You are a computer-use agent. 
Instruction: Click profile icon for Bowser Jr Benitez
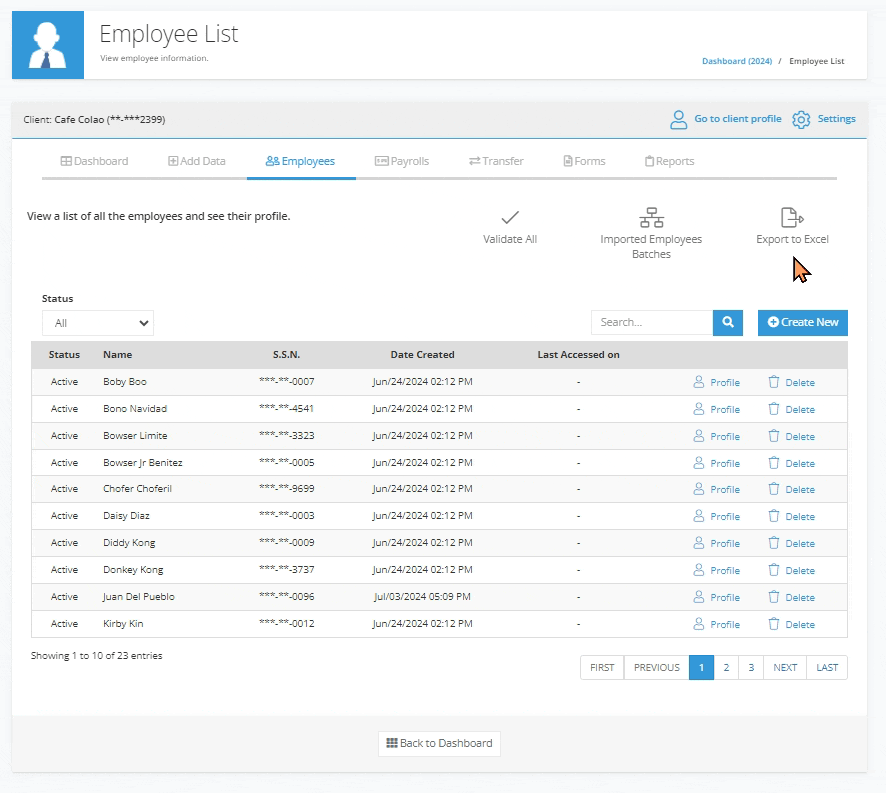point(699,463)
